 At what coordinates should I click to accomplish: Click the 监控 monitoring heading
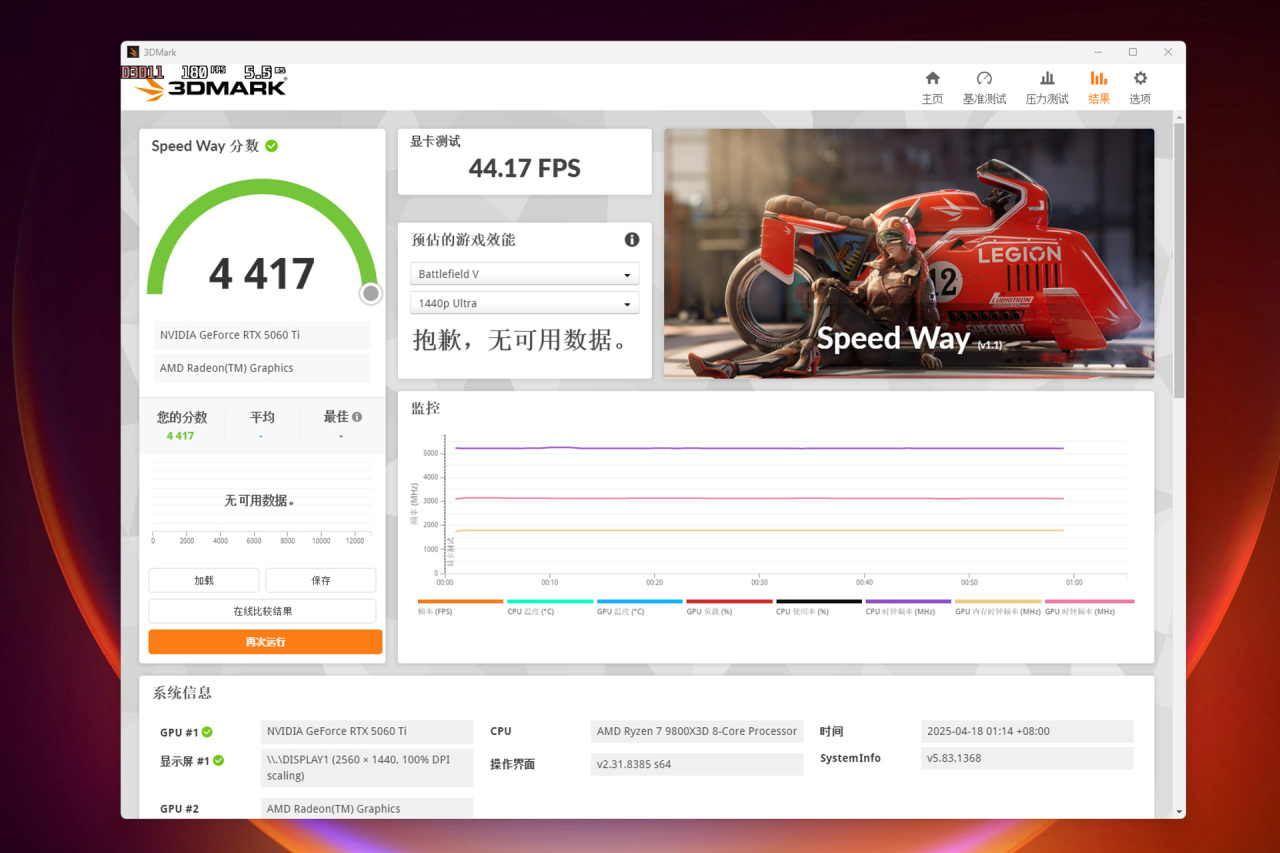(426, 408)
